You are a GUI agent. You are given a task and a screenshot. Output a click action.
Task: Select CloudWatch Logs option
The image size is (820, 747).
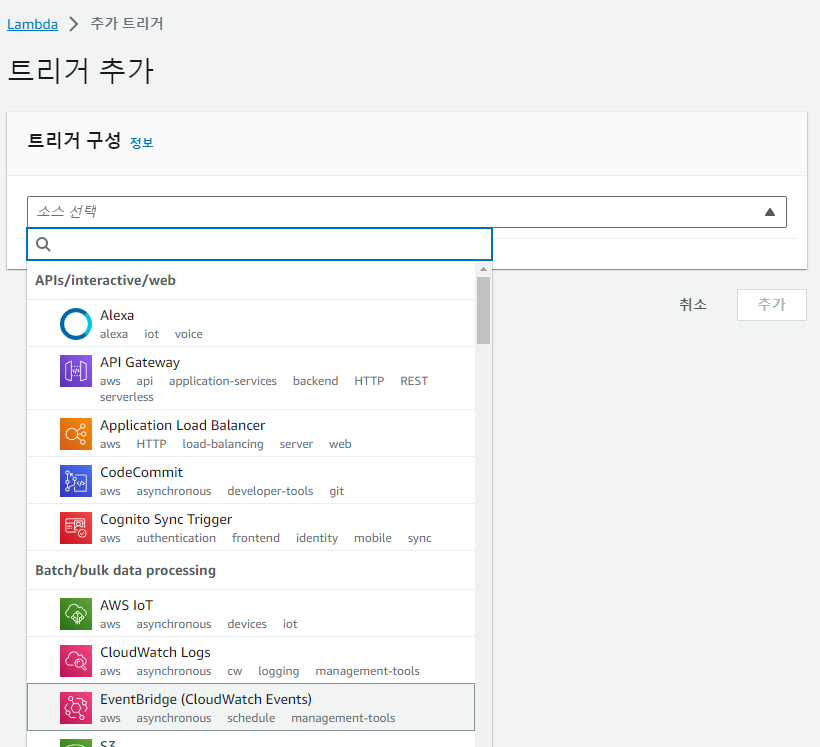click(x=251, y=660)
